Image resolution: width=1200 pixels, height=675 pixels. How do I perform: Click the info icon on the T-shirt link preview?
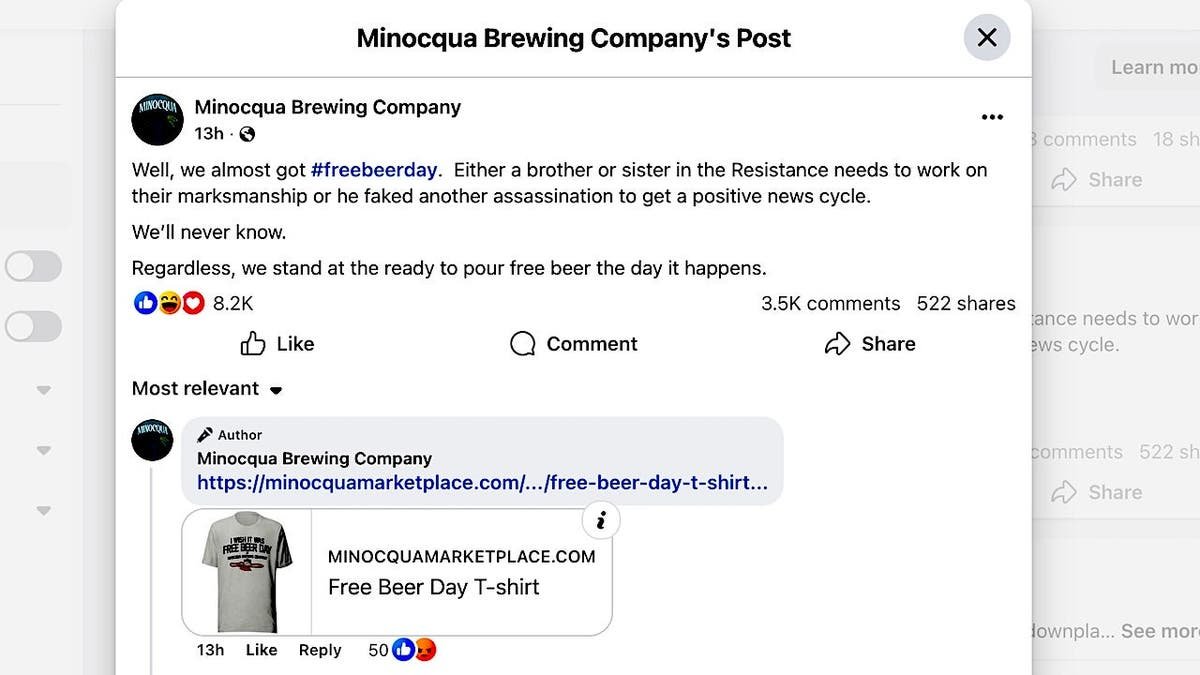(601, 520)
